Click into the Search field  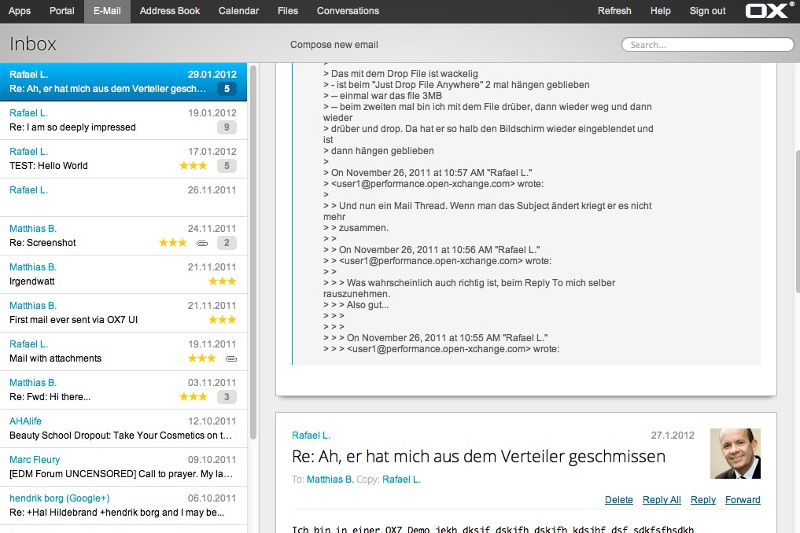[x=708, y=45]
